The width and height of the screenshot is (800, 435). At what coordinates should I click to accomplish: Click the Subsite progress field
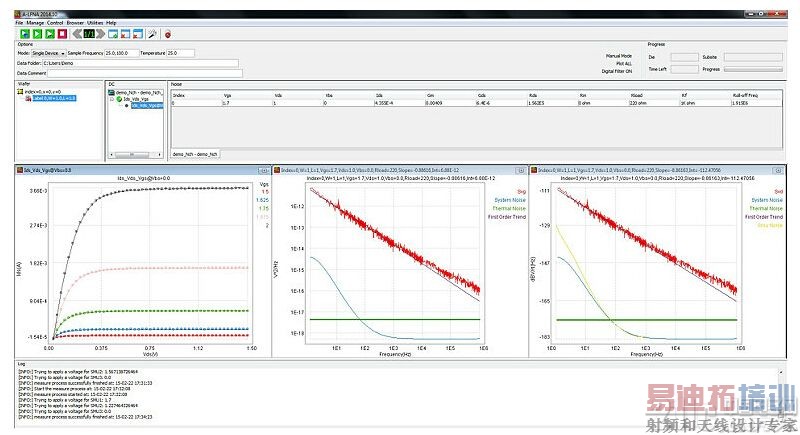pyautogui.click(x=753, y=57)
